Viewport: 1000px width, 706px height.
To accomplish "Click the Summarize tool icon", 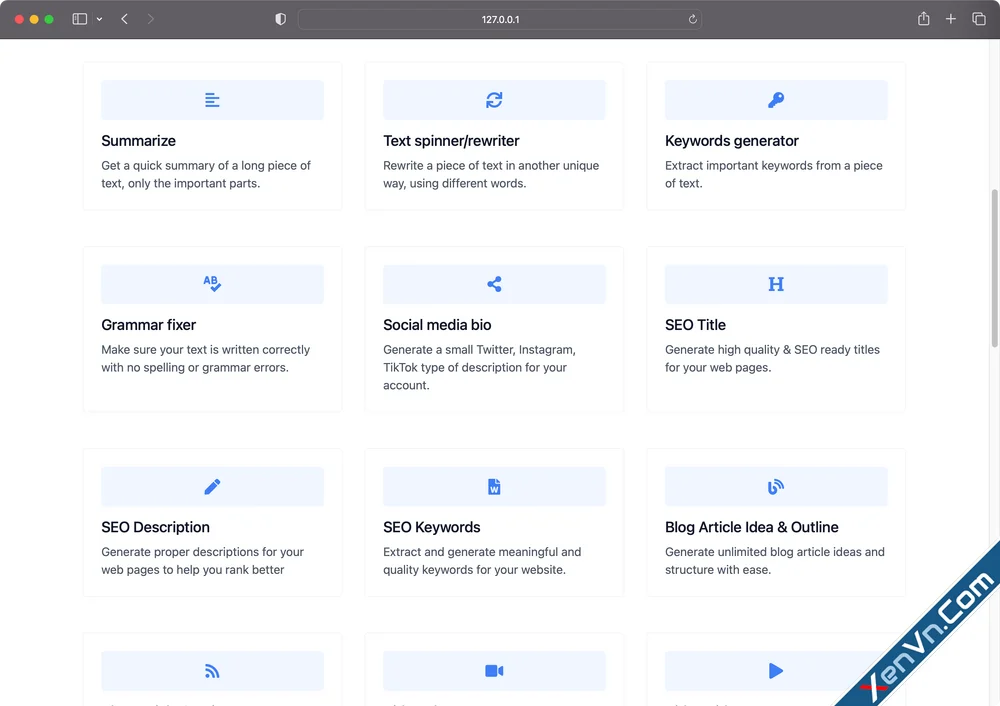I will [x=211, y=99].
